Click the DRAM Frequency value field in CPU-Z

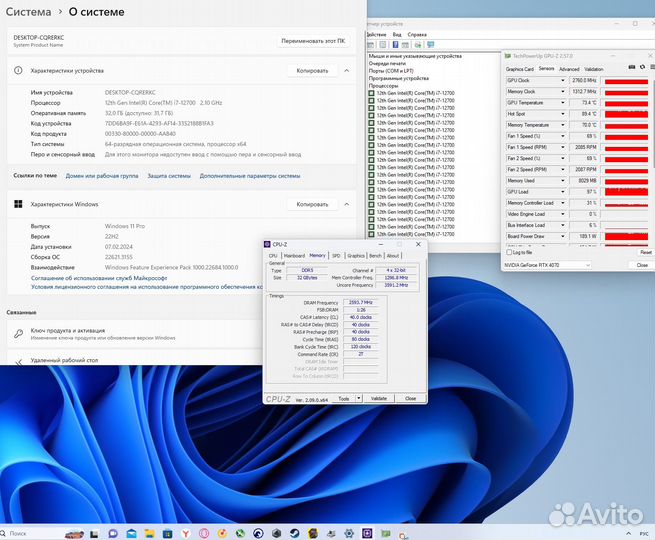tap(361, 302)
